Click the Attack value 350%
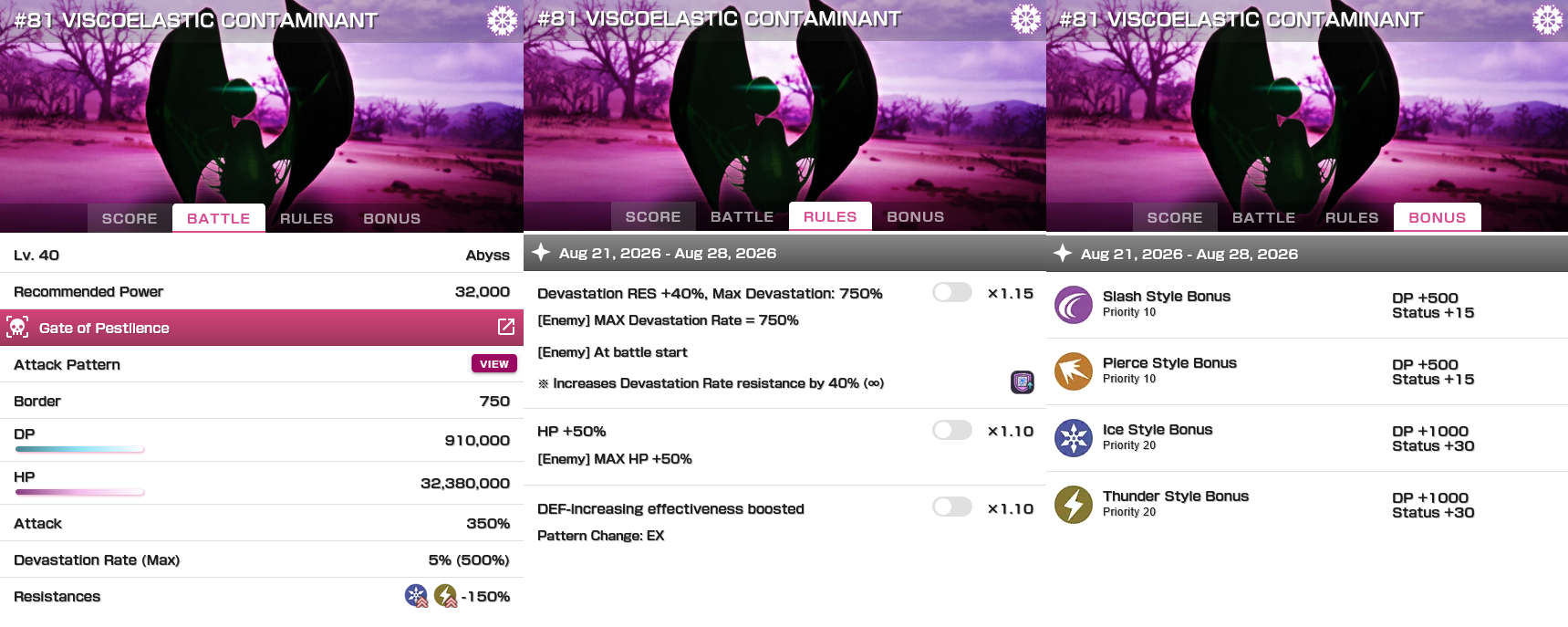 point(488,523)
